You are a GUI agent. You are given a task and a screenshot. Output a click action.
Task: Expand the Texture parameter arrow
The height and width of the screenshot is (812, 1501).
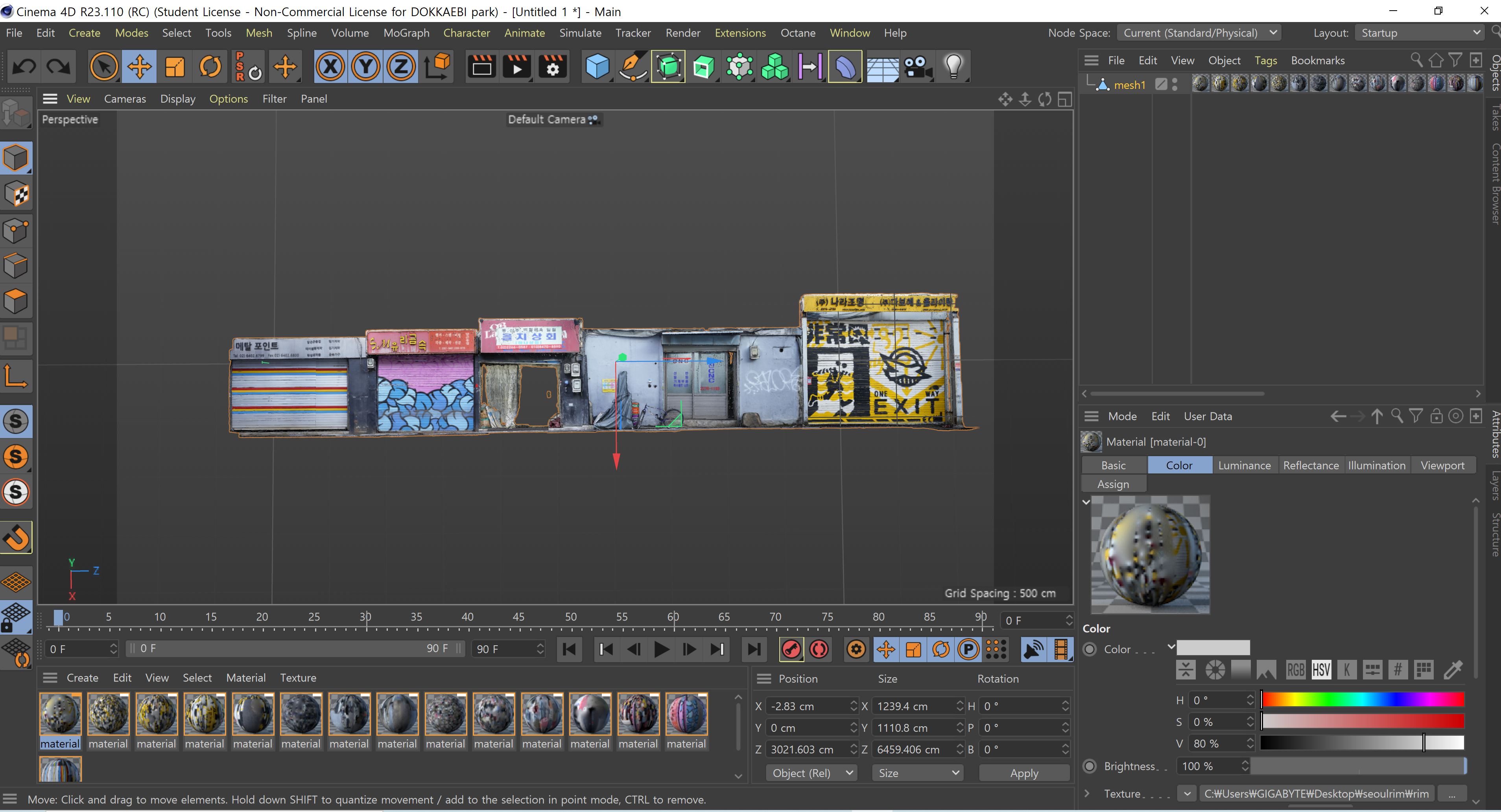1087,794
